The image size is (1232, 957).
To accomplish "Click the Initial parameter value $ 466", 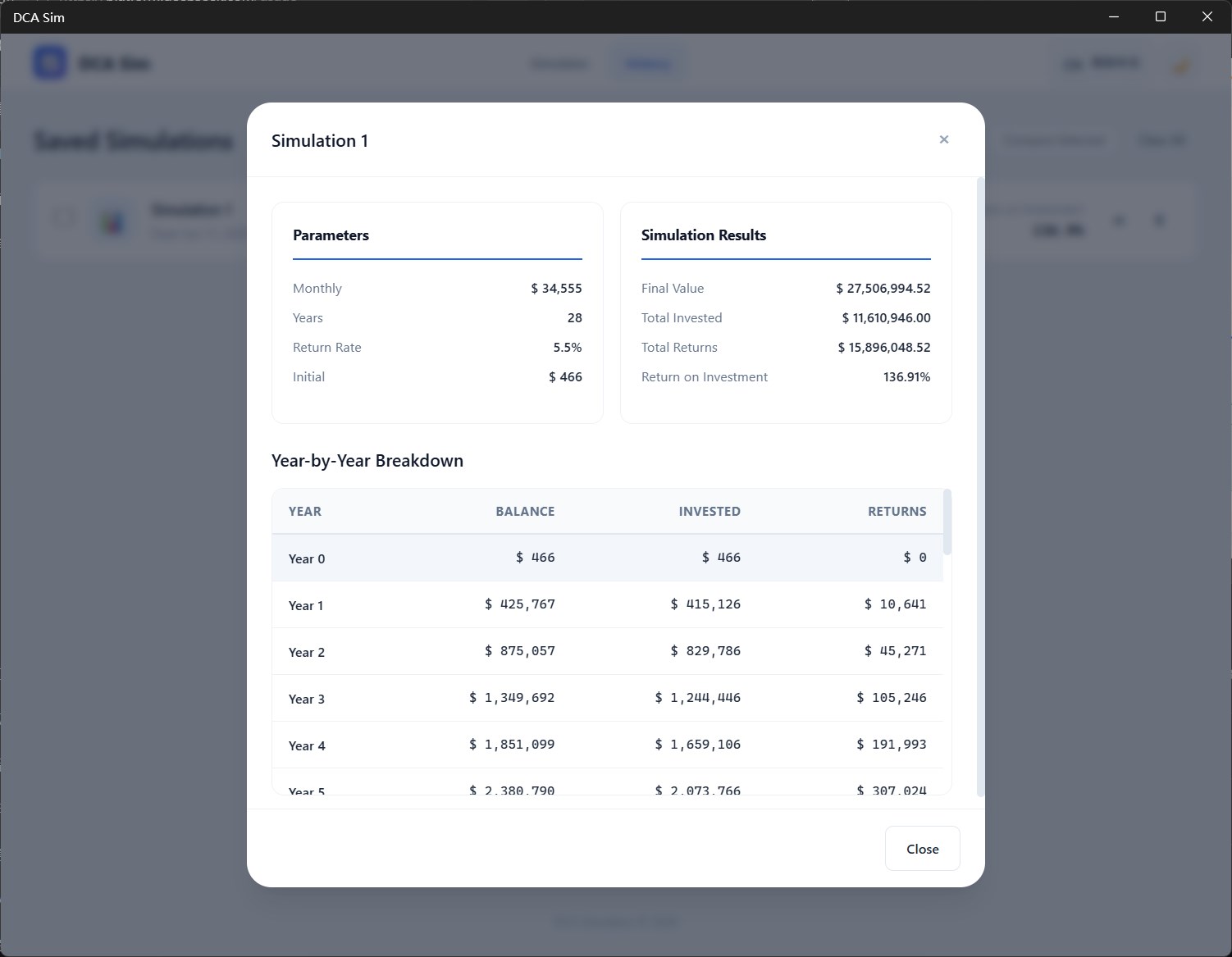I will coord(565,377).
